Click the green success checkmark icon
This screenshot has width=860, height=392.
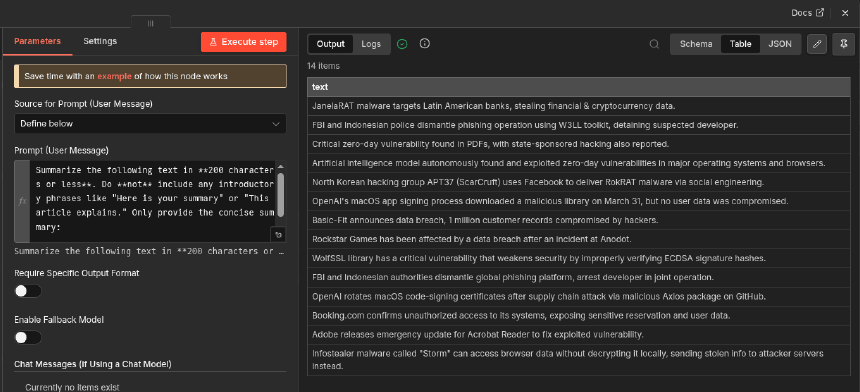pyautogui.click(x=402, y=44)
